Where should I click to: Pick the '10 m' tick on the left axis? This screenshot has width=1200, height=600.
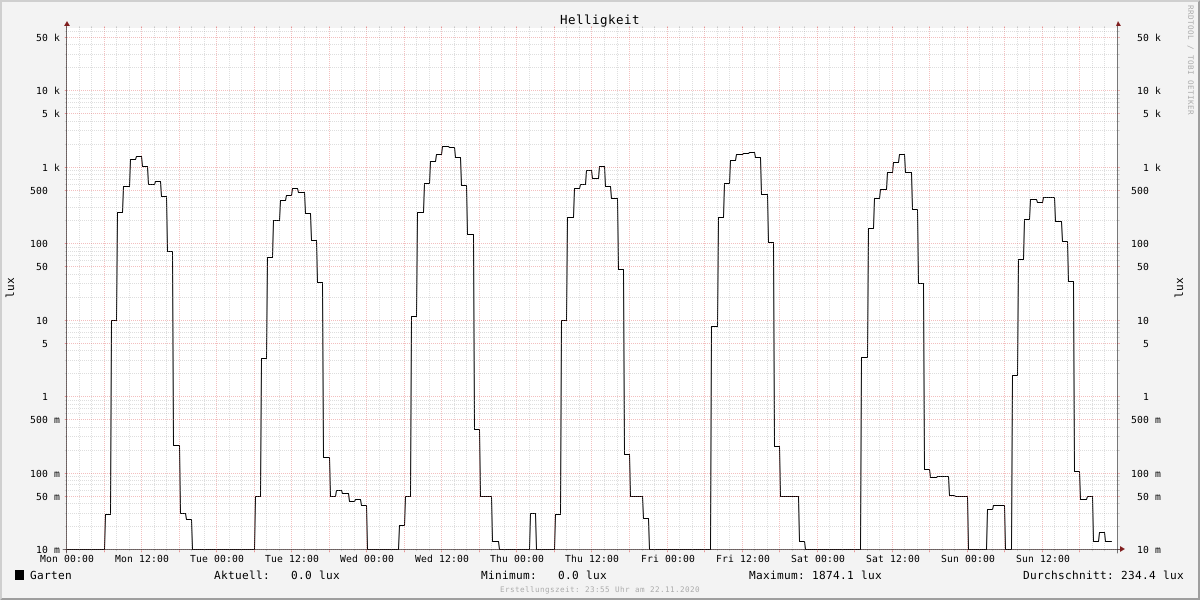[48, 550]
